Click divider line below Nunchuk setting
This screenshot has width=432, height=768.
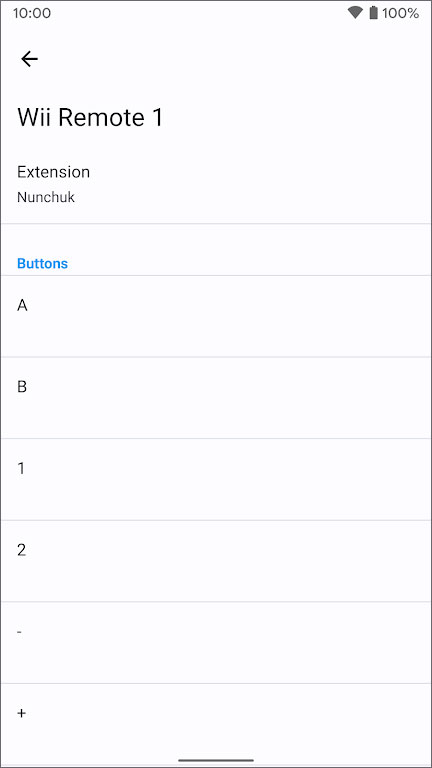(216, 224)
